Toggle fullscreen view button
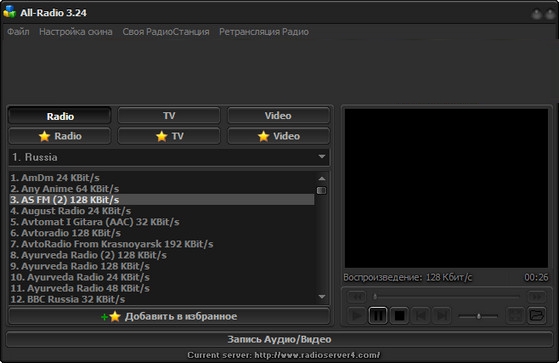The height and width of the screenshot is (363, 559). 516,316
